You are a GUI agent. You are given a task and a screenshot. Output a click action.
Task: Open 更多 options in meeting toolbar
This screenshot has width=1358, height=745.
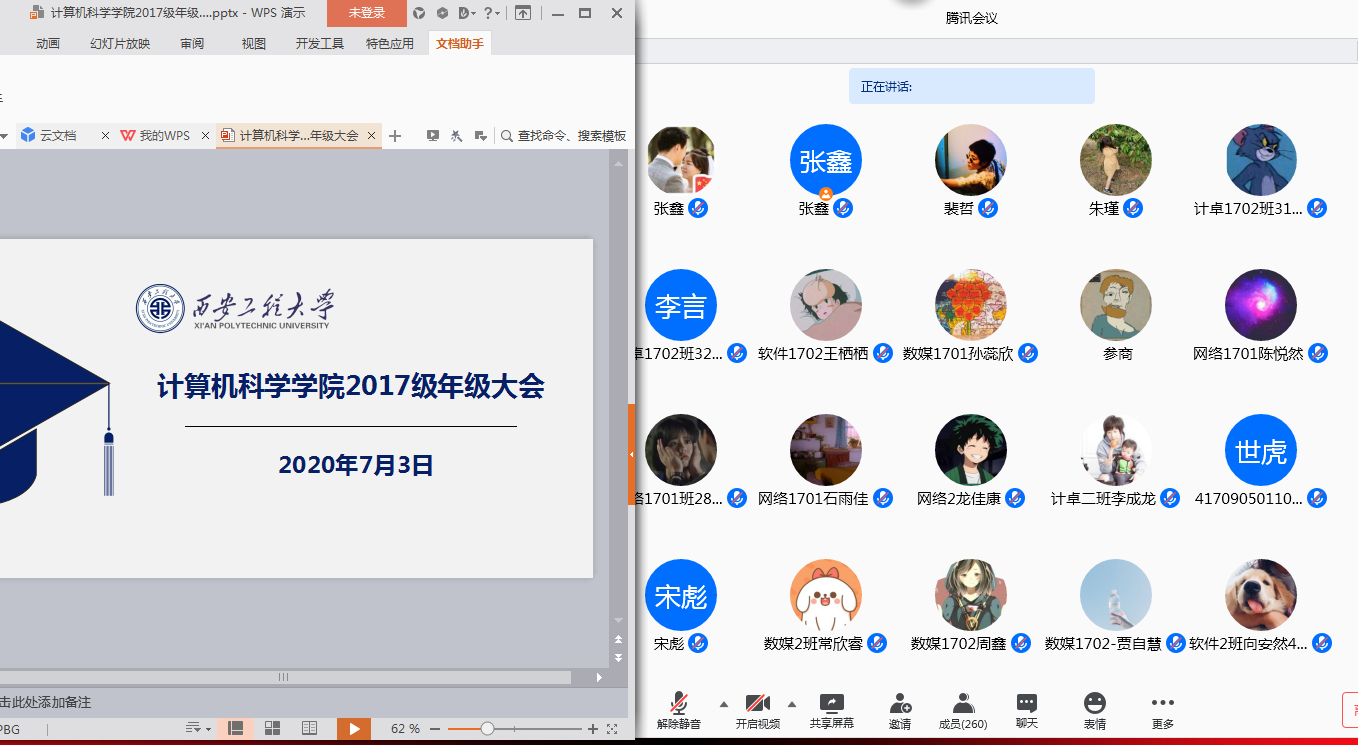coord(1162,710)
